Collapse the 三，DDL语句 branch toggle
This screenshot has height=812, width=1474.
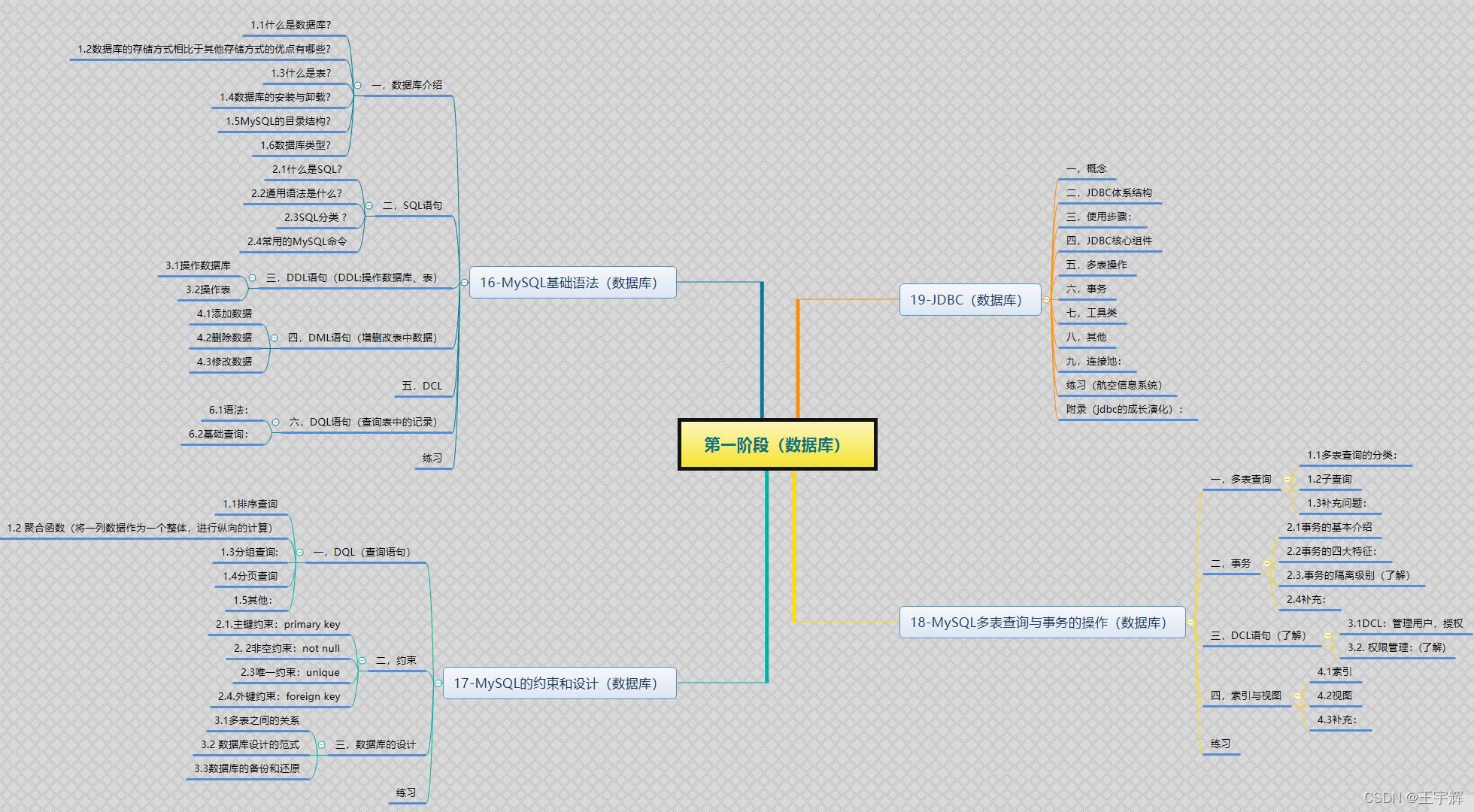pos(252,277)
